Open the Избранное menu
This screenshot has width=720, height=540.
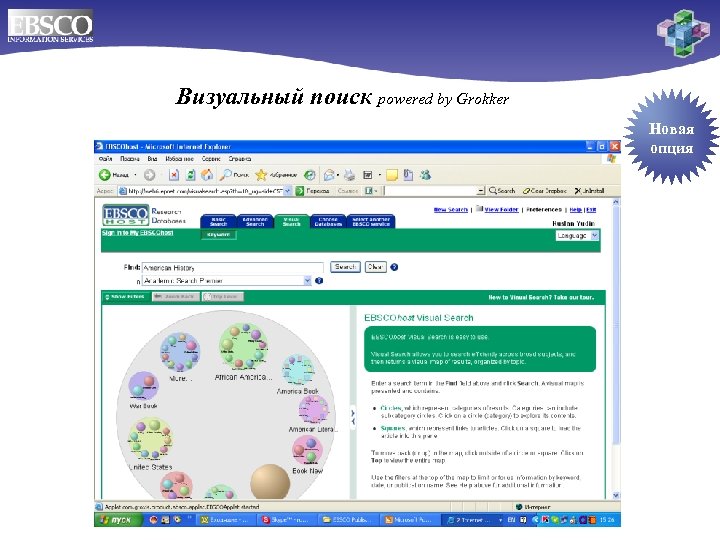pyautogui.click(x=180, y=158)
